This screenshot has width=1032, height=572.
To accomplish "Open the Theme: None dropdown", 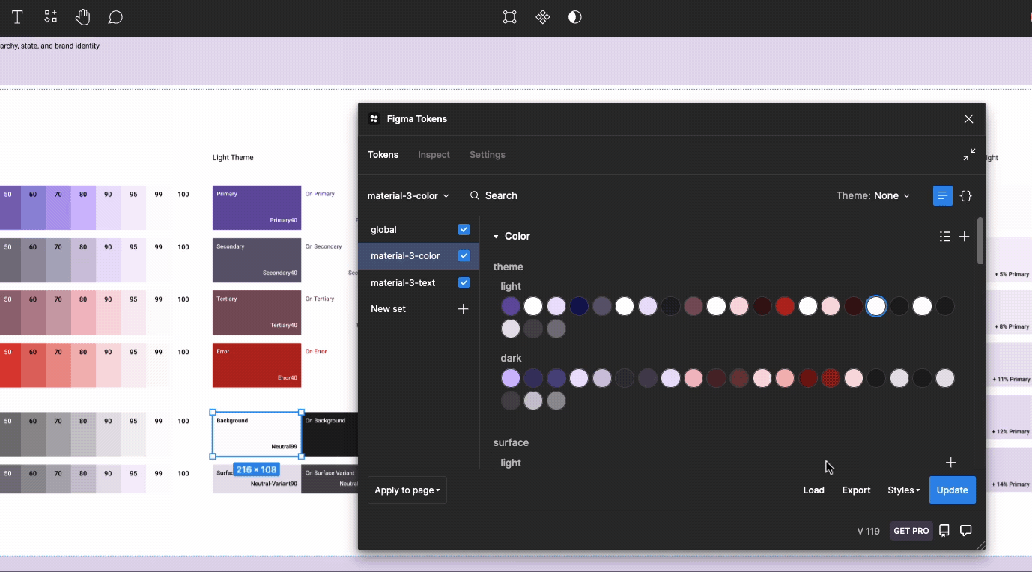I will point(873,195).
